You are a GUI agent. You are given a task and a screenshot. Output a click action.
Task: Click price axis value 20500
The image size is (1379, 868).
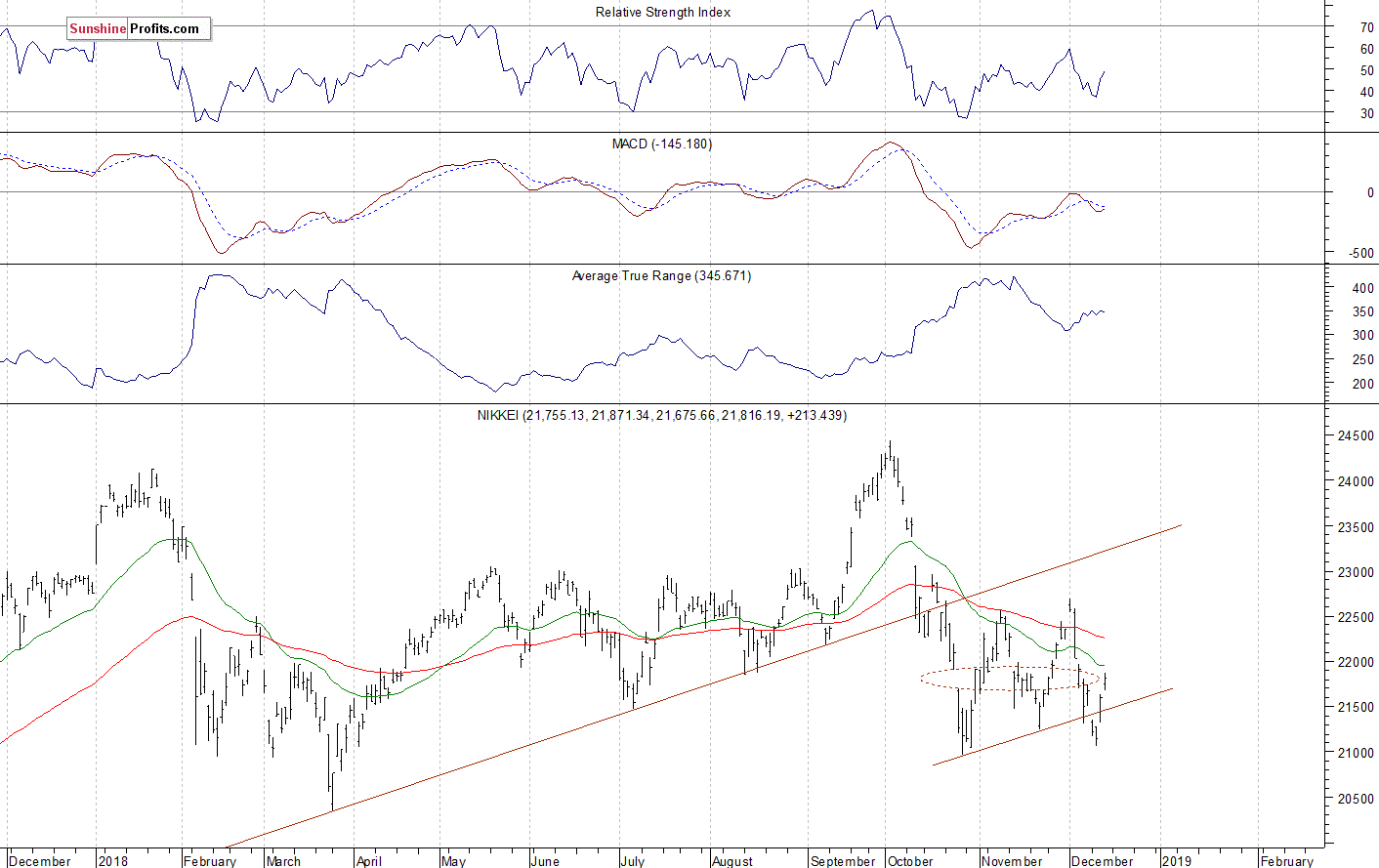pyautogui.click(x=1356, y=800)
